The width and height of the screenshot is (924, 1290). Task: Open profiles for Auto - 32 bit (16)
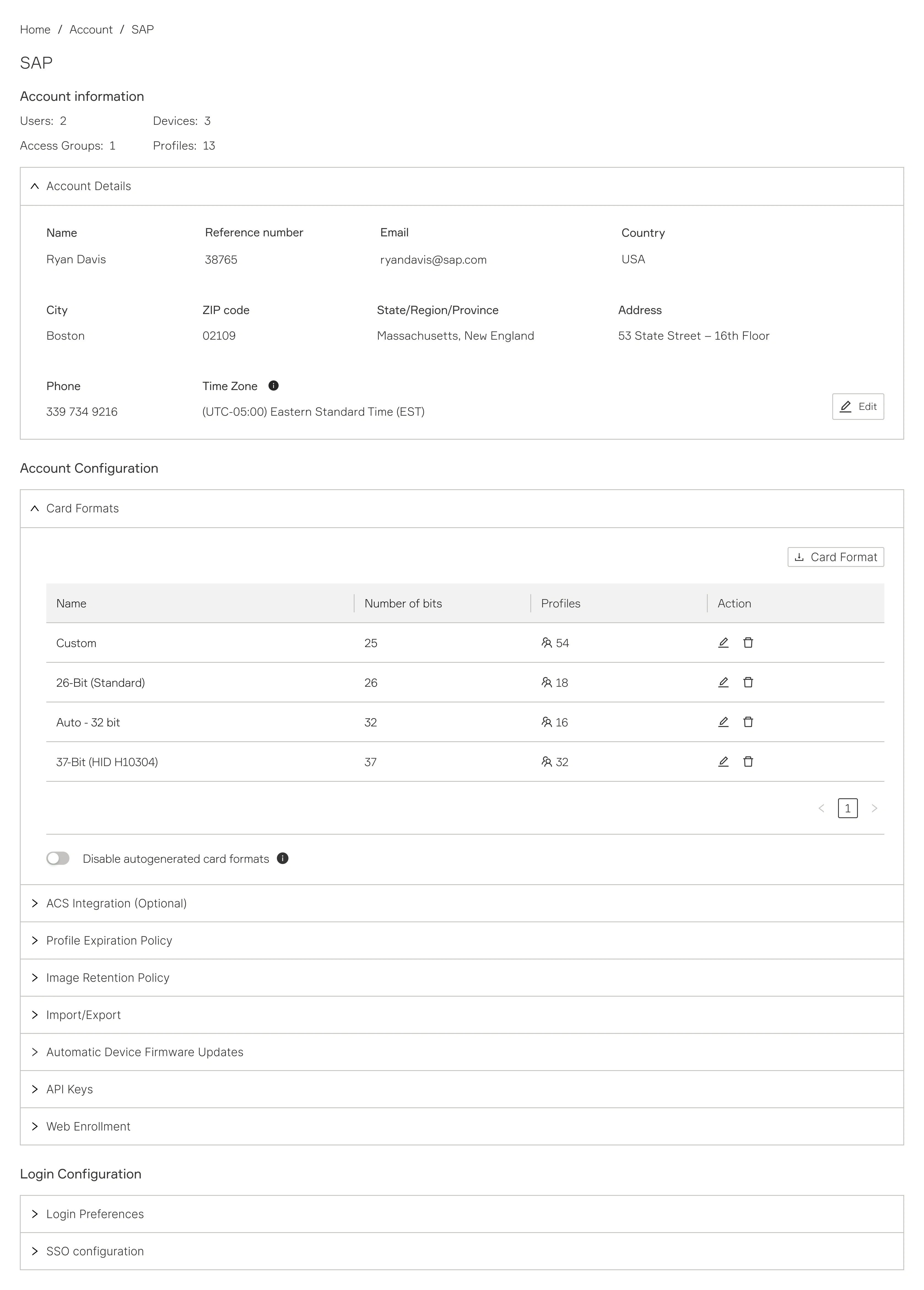tap(555, 722)
